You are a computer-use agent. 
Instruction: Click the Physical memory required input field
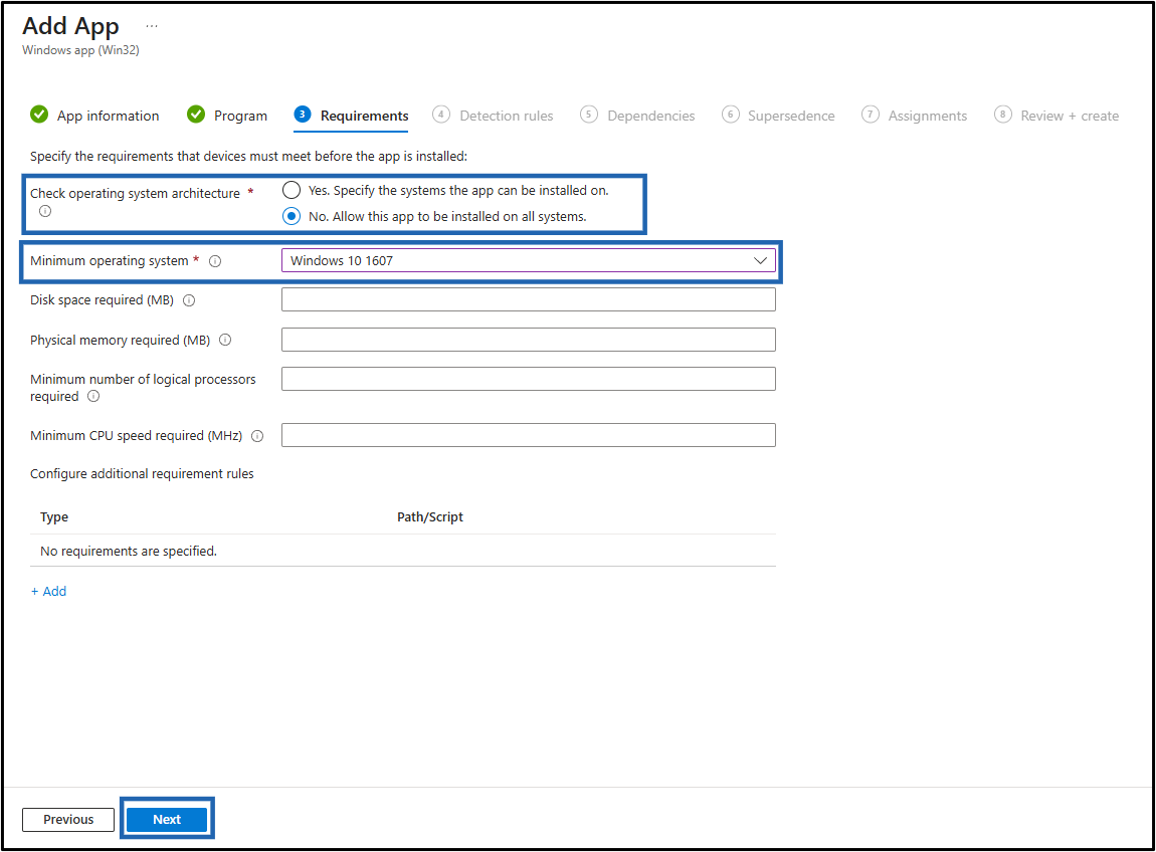click(528, 340)
